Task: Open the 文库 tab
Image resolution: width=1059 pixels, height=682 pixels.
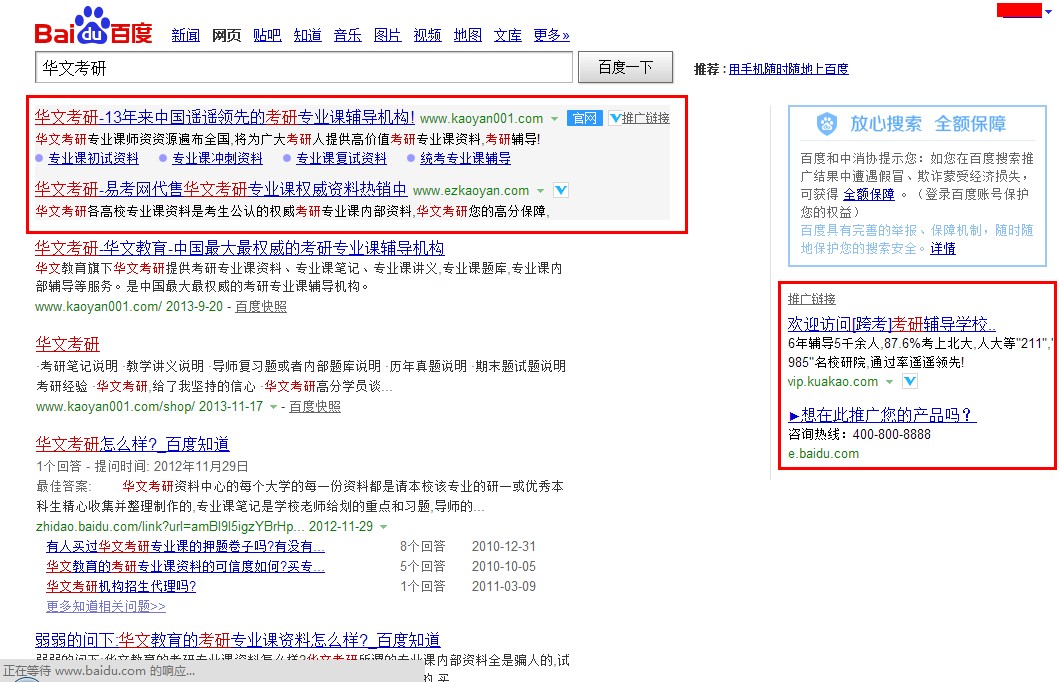Action: (x=507, y=35)
